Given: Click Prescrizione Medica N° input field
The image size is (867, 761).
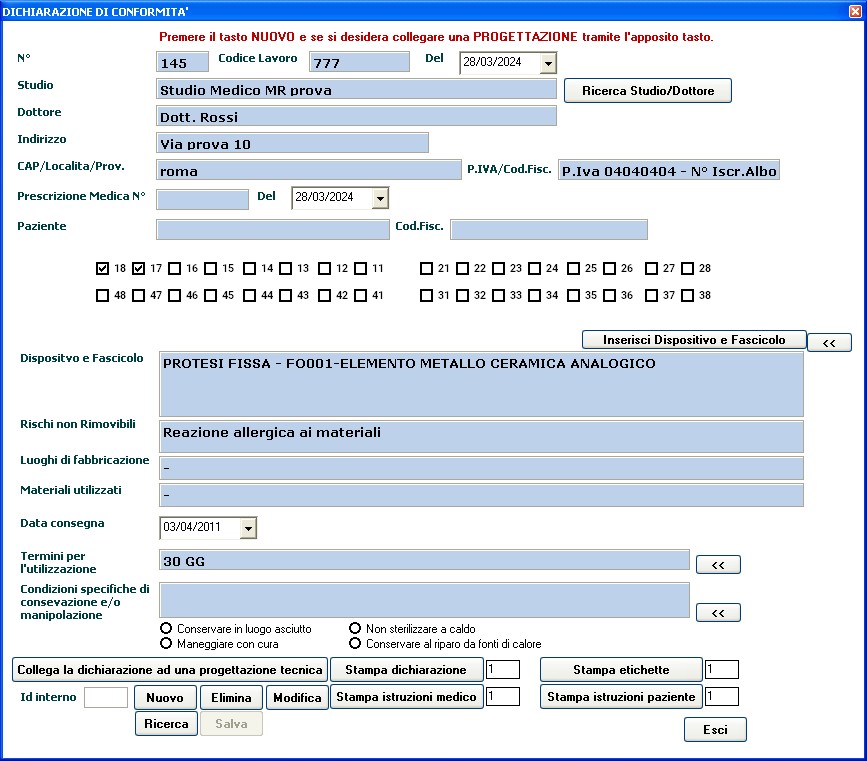Looking at the screenshot, I should pyautogui.click(x=202, y=200).
